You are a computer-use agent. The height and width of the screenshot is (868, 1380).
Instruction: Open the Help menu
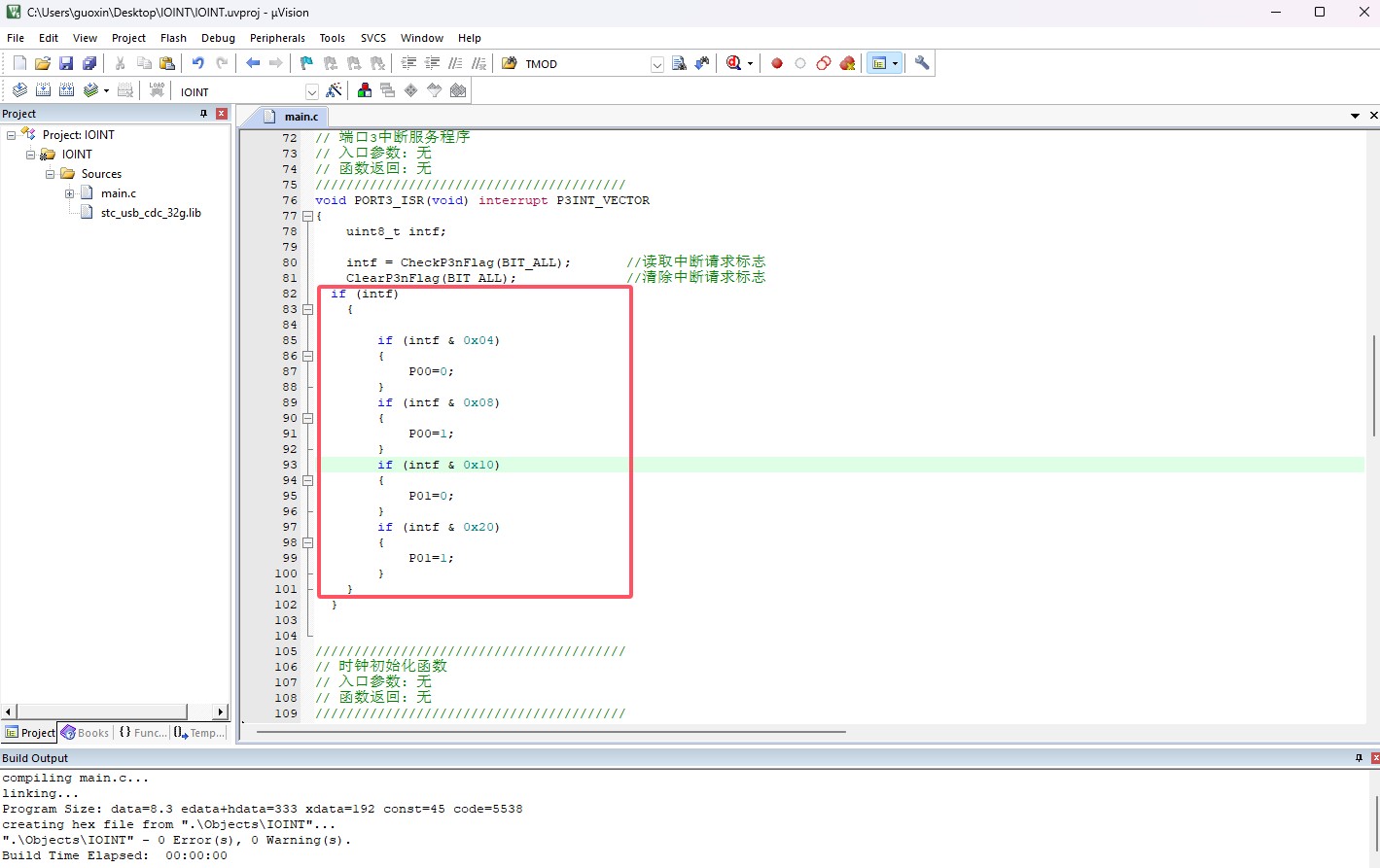point(470,38)
